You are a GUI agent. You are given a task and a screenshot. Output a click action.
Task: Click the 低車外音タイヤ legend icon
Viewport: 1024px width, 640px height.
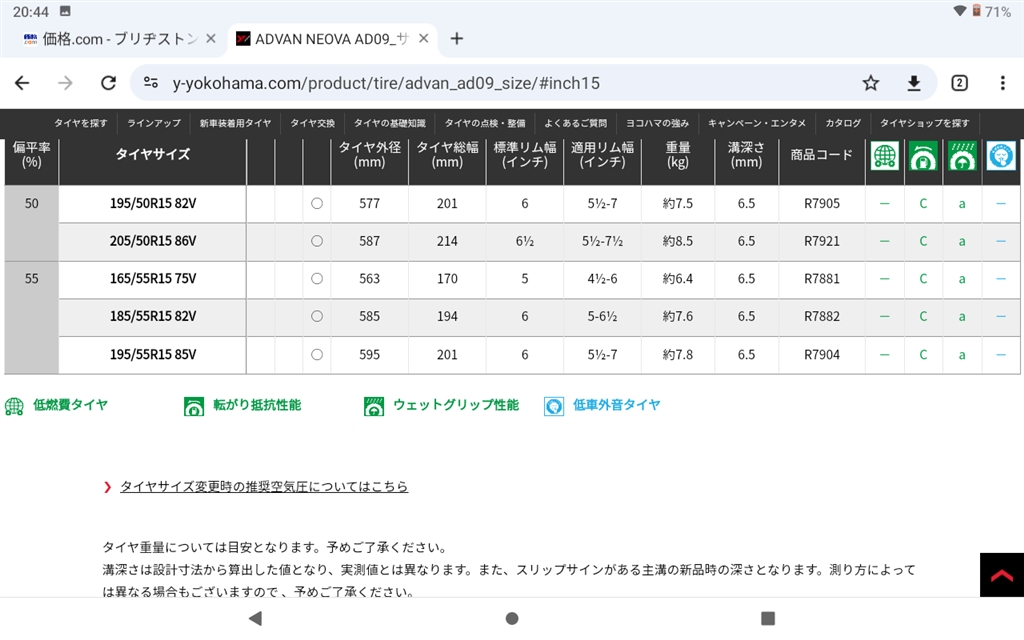[554, 406]
